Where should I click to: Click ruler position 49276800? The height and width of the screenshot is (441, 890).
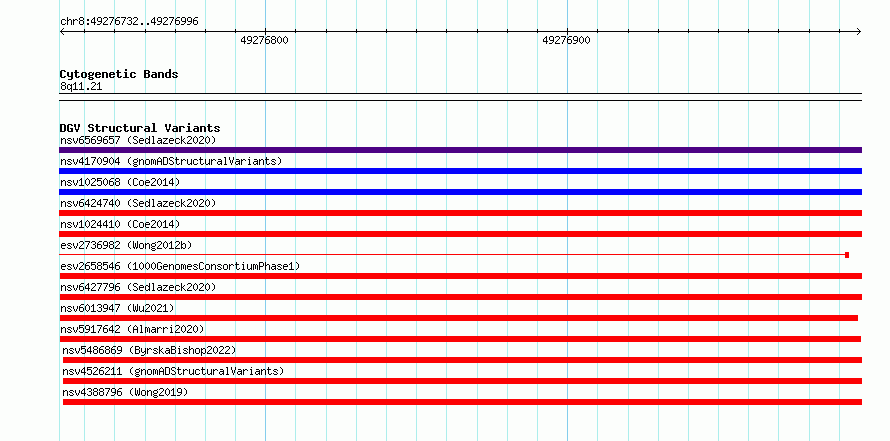264,40
